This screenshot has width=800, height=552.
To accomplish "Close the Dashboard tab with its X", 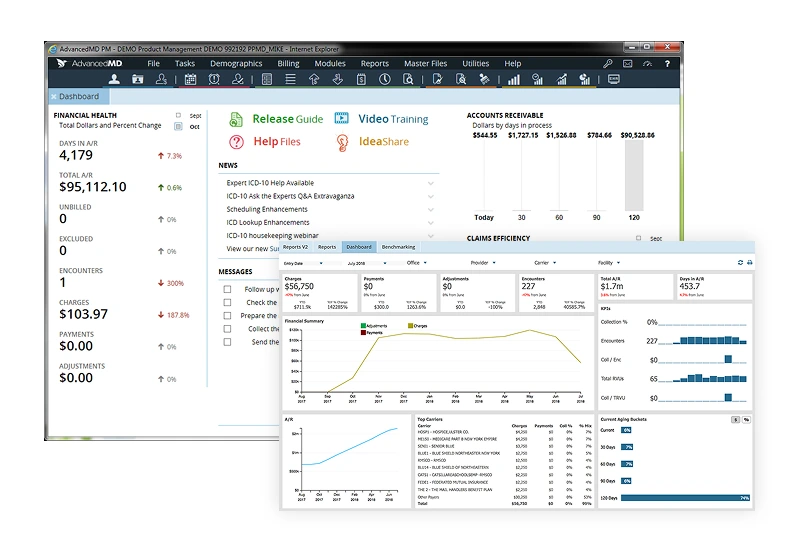I will pyautogui.click(x=54, y=96).
